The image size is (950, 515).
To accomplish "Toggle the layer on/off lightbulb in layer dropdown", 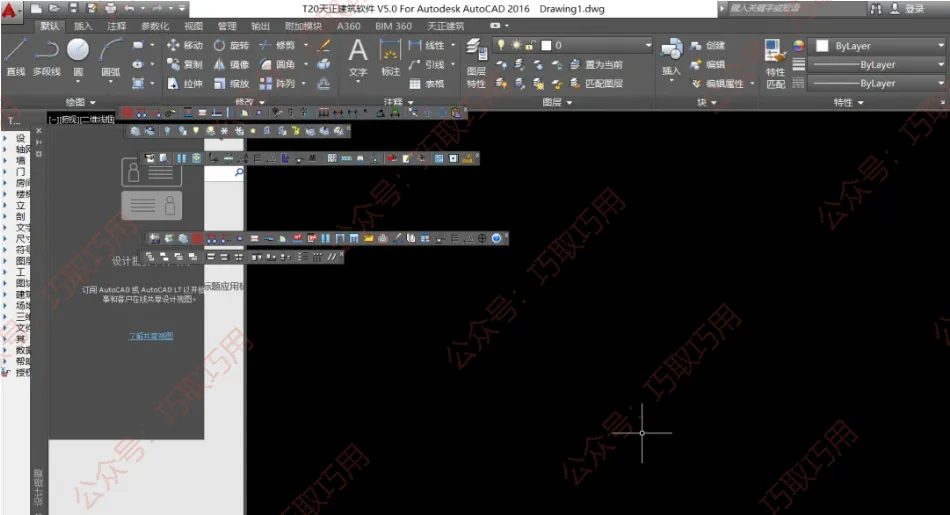I will pyautogui.click(x=501, y=45).
